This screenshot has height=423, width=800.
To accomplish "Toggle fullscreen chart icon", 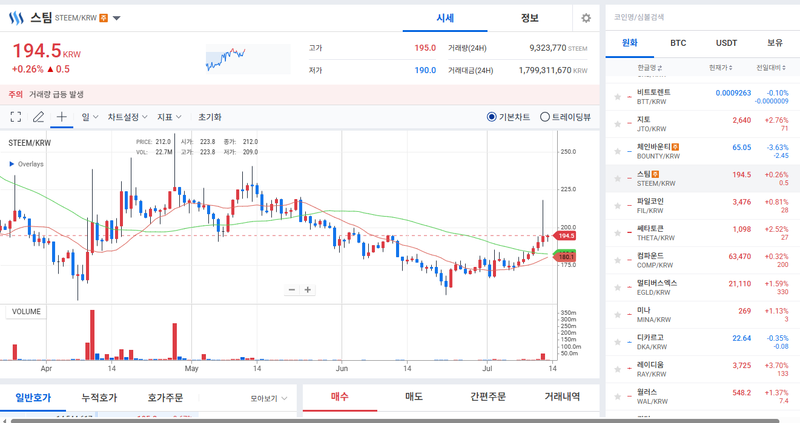I will tap(16, 117).
